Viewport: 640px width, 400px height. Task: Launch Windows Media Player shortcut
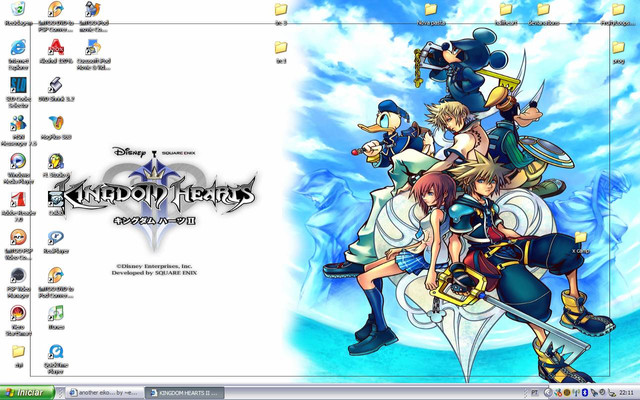coord(18,162)
